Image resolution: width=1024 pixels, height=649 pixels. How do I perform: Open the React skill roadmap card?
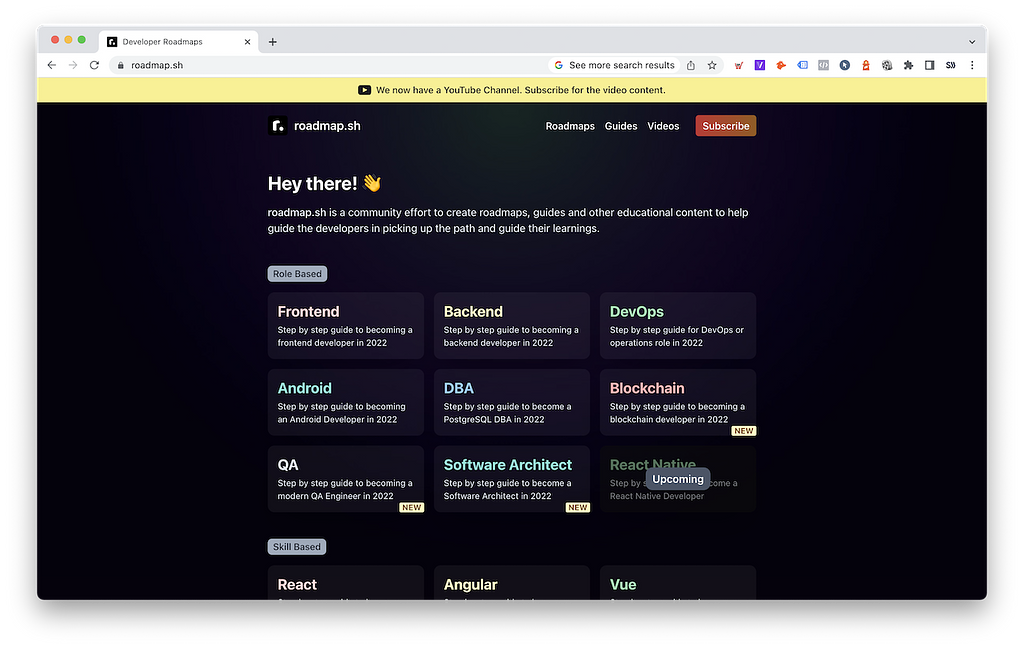coord(345,583)
